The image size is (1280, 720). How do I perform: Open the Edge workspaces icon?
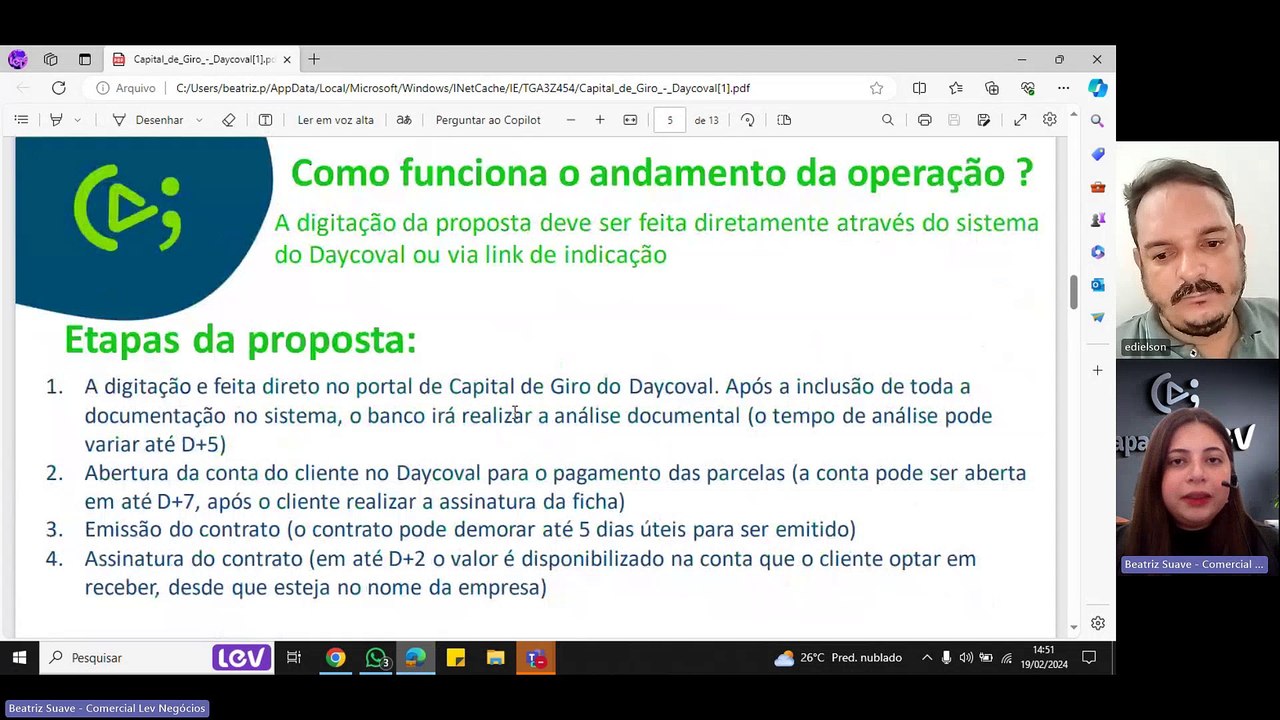51,60
